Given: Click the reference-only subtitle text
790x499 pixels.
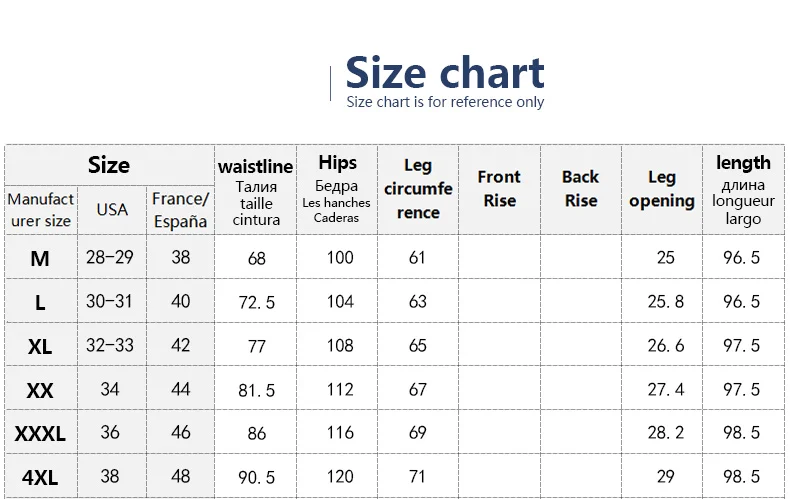Looking at the screenshot, I should 445,102.
